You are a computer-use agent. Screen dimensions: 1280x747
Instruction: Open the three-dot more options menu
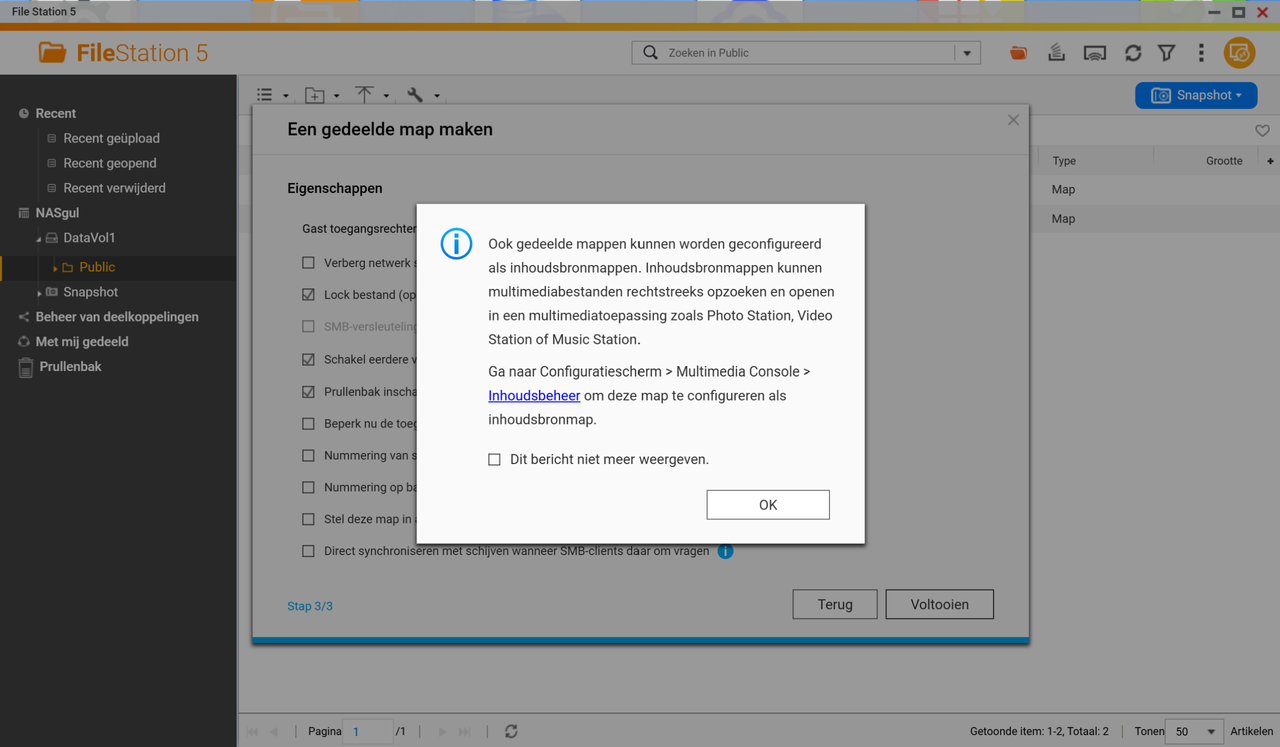[x=1201, y=53]
